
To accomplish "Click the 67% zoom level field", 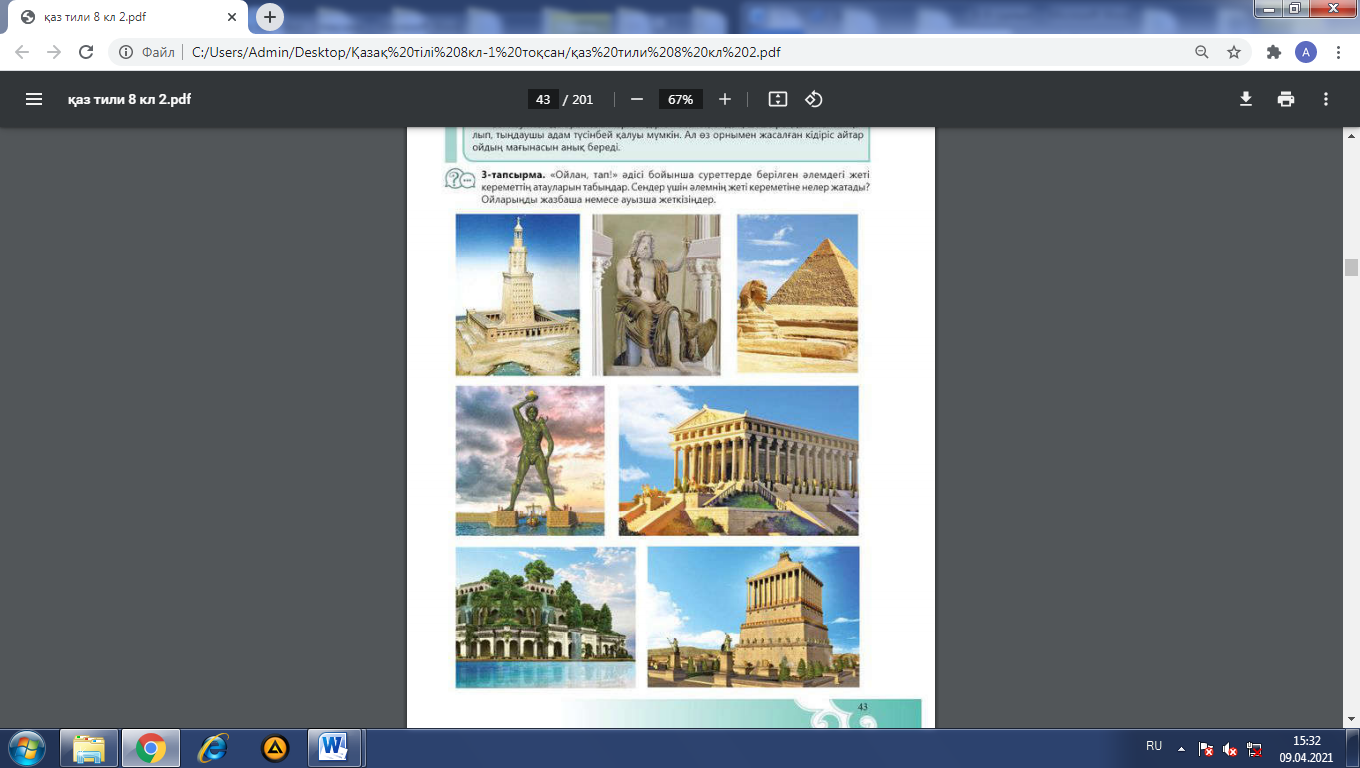I will coord(681,99).
